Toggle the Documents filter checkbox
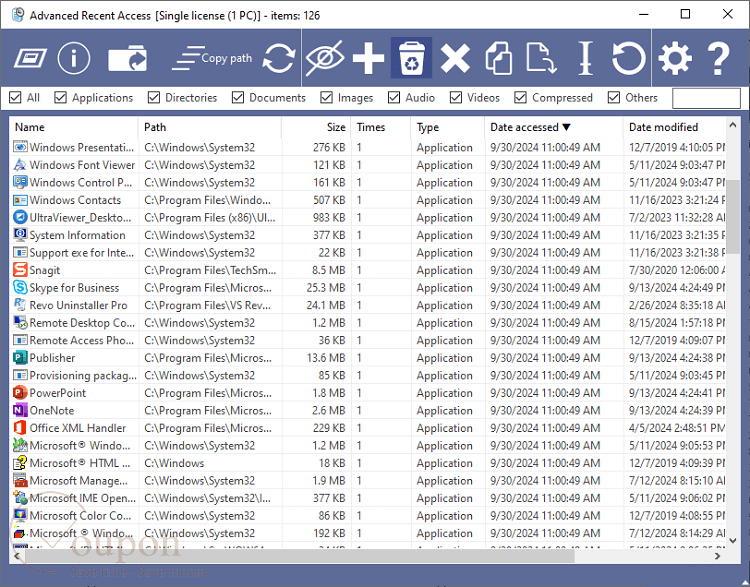The width and height of the screenshot is (750, 587). pos(238,98)
